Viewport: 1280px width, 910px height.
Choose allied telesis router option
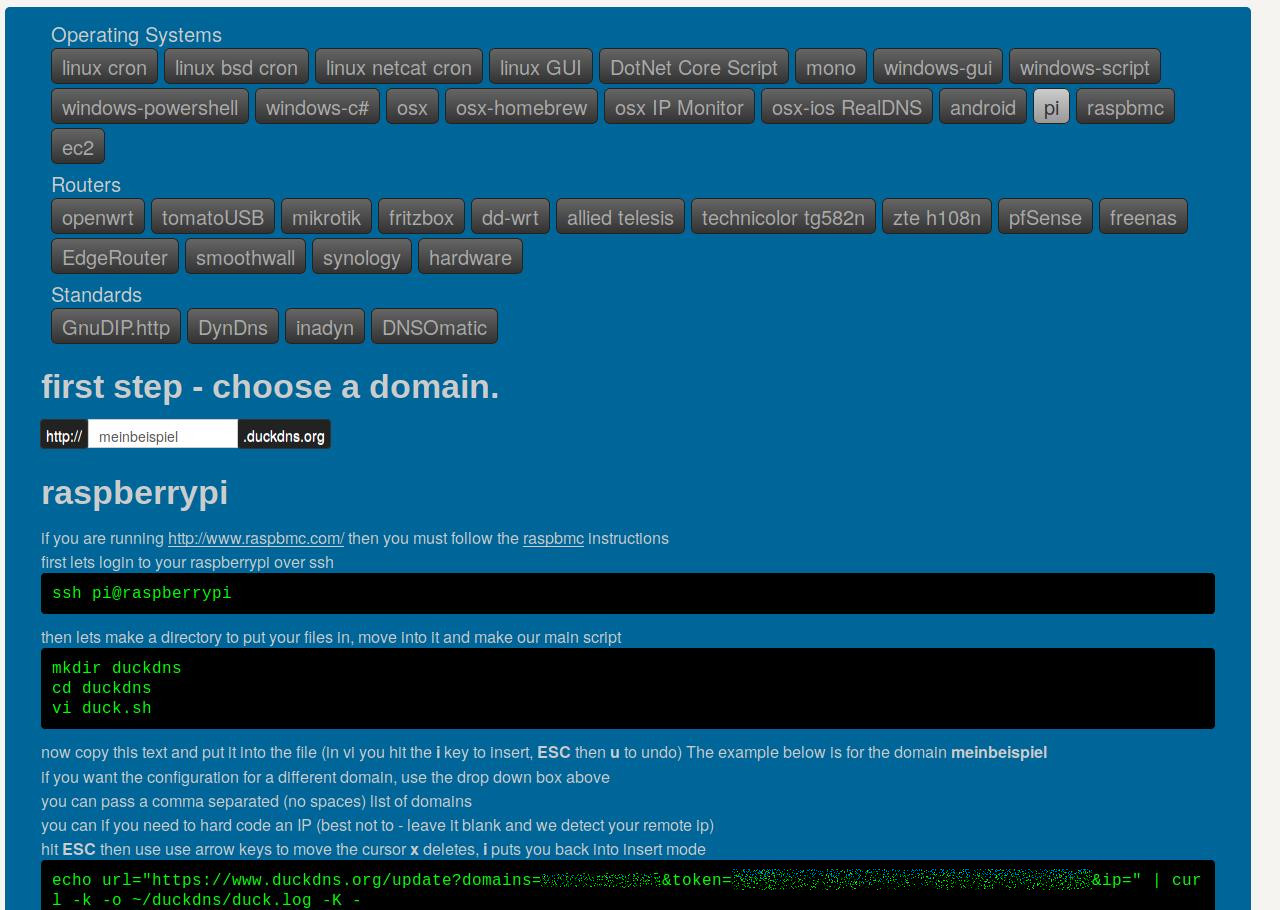pos(620,217)
